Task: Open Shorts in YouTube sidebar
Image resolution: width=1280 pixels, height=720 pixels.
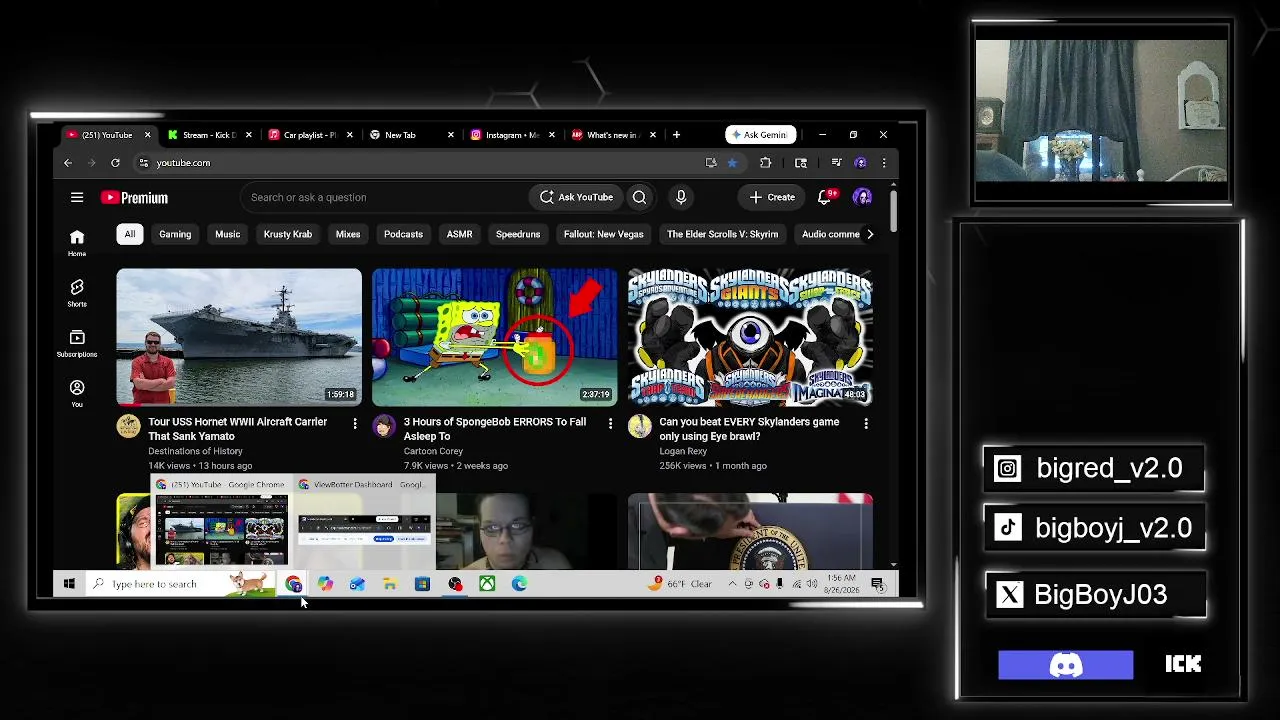Action: [x=77, y=292]
